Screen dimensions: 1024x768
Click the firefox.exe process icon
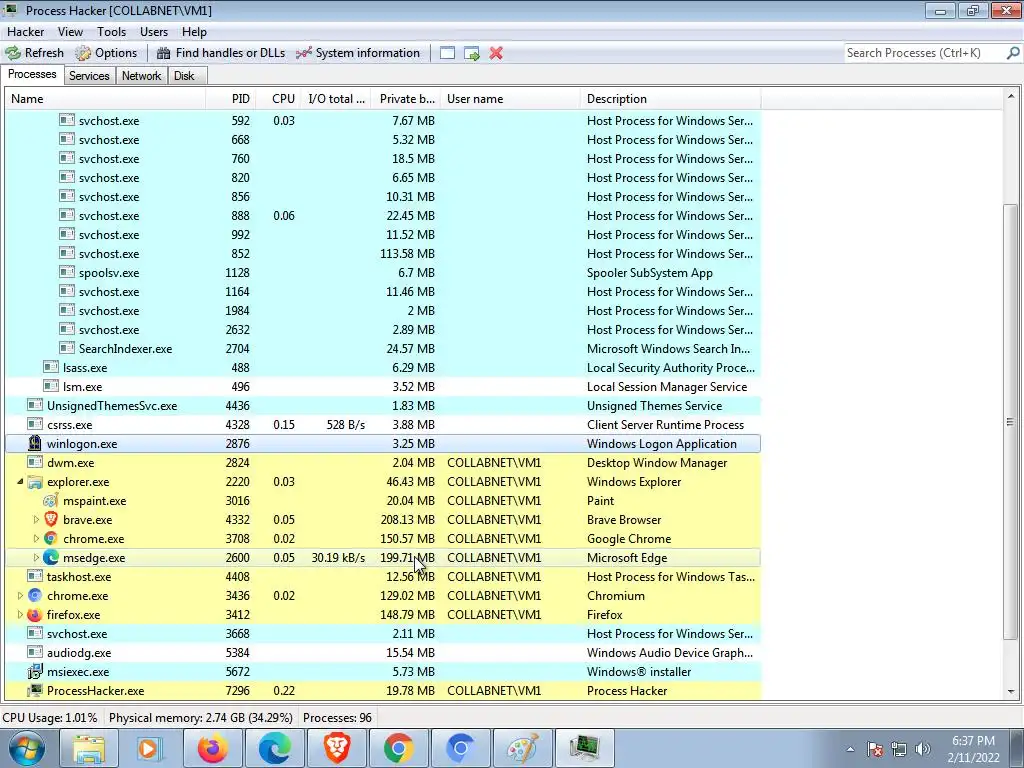35,615
